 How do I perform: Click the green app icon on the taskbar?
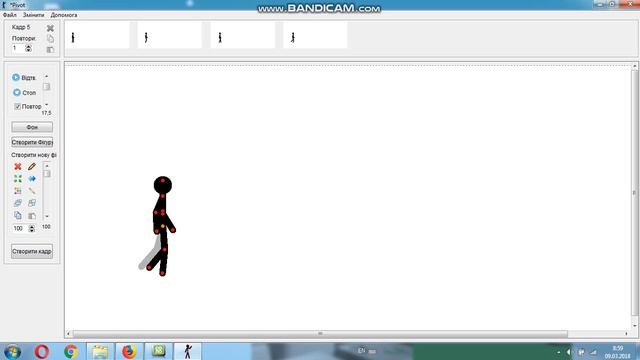(x=158, y=351)
